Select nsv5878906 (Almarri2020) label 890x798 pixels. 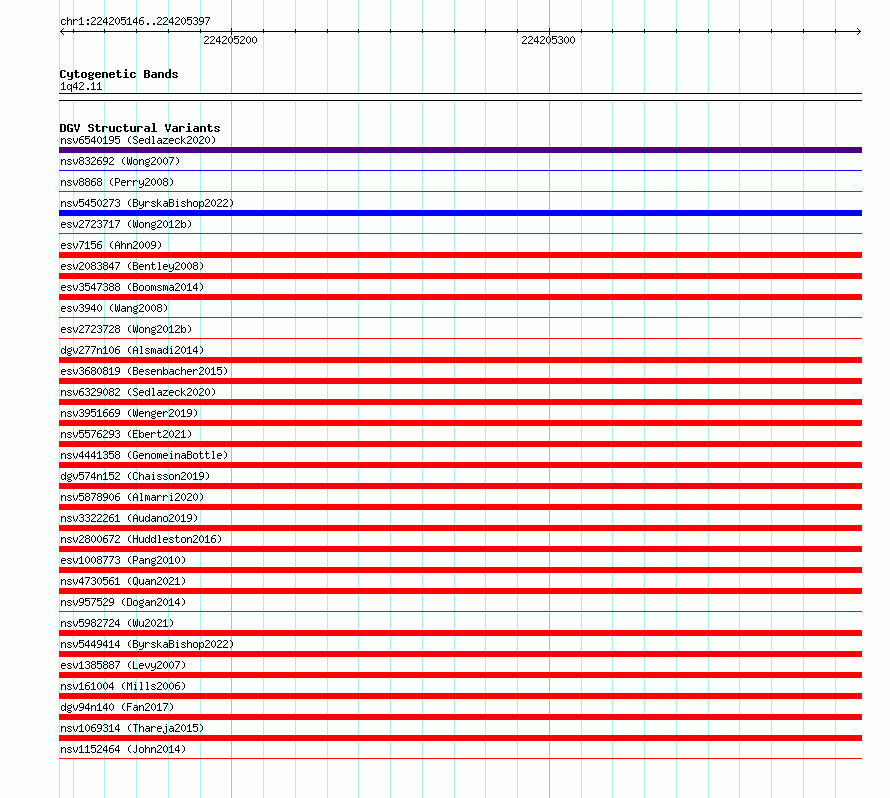(132, 497)
